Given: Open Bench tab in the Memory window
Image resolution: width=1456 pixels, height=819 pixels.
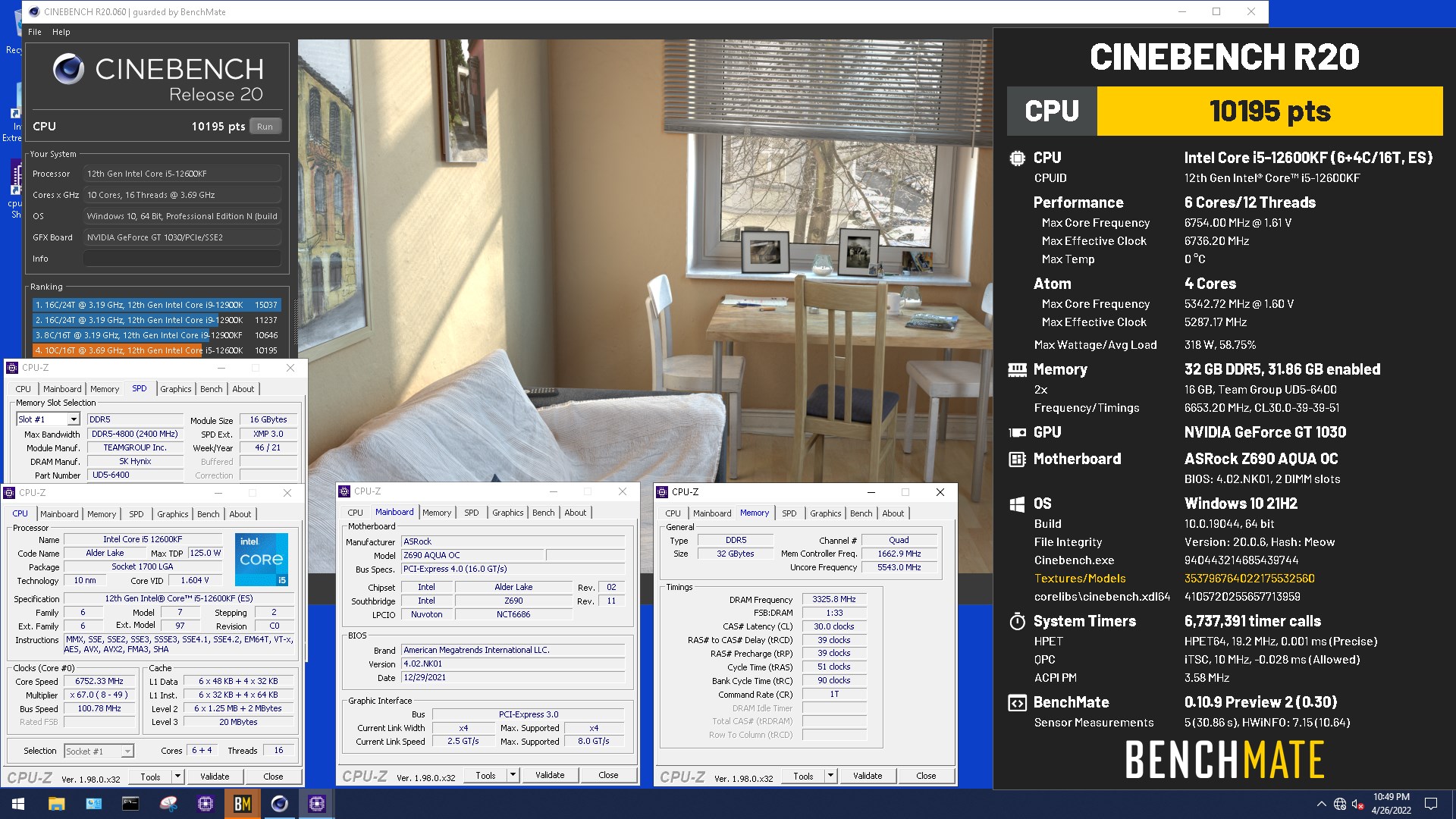Looking at the screenshot, I should 861,513.
